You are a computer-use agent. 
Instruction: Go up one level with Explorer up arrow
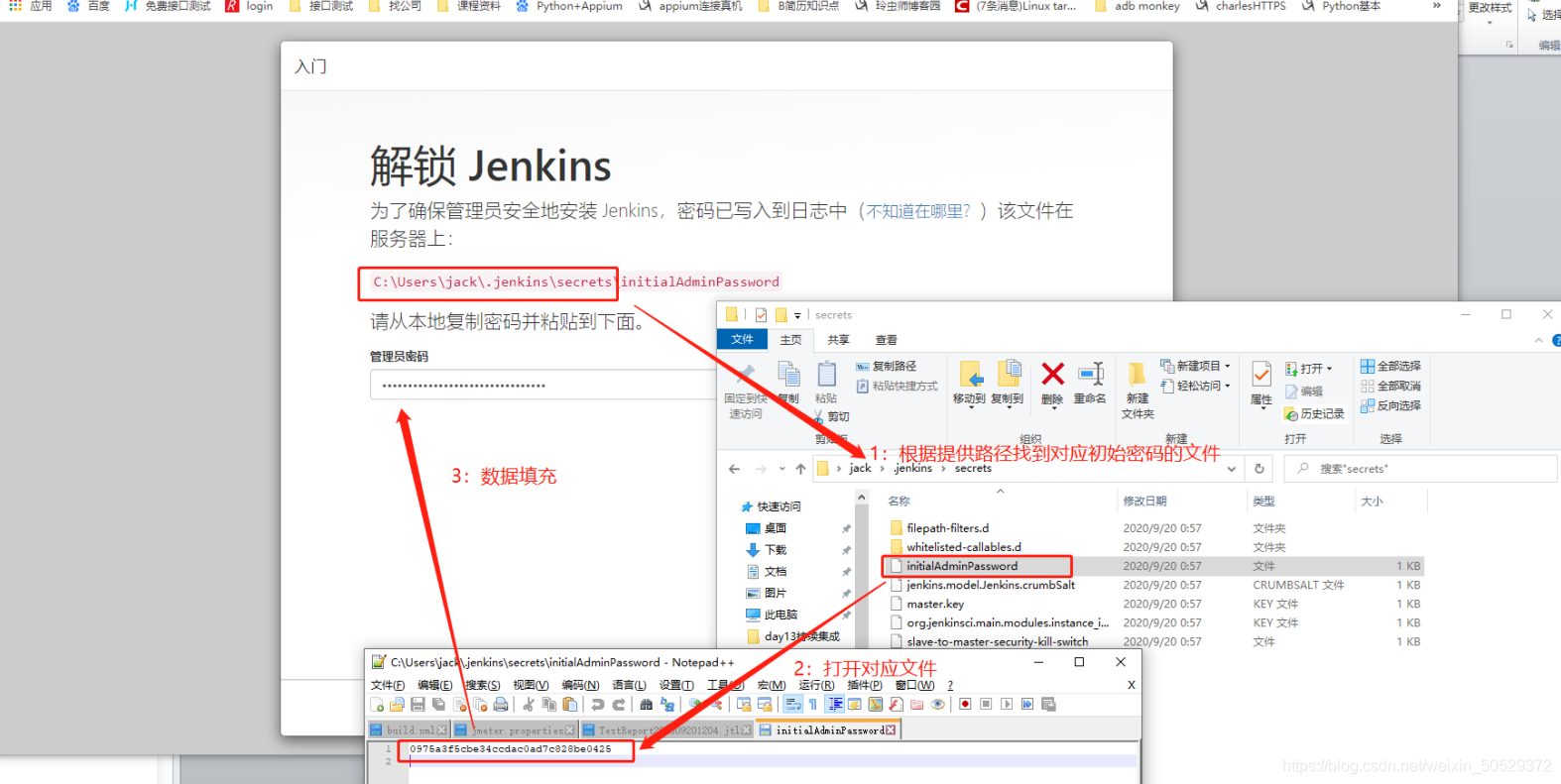(800, 469)
